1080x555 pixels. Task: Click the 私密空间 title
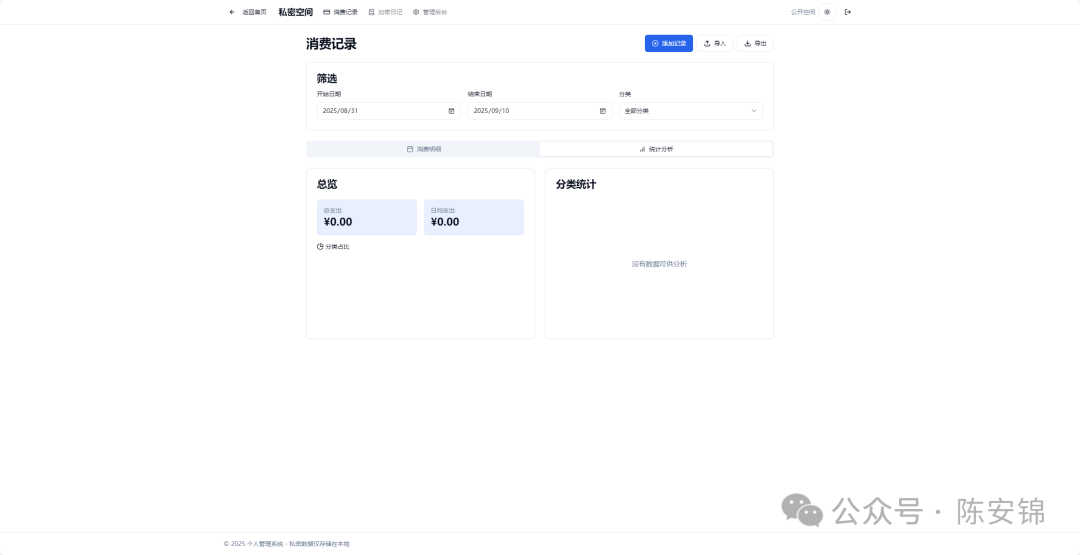coord(295,12)
